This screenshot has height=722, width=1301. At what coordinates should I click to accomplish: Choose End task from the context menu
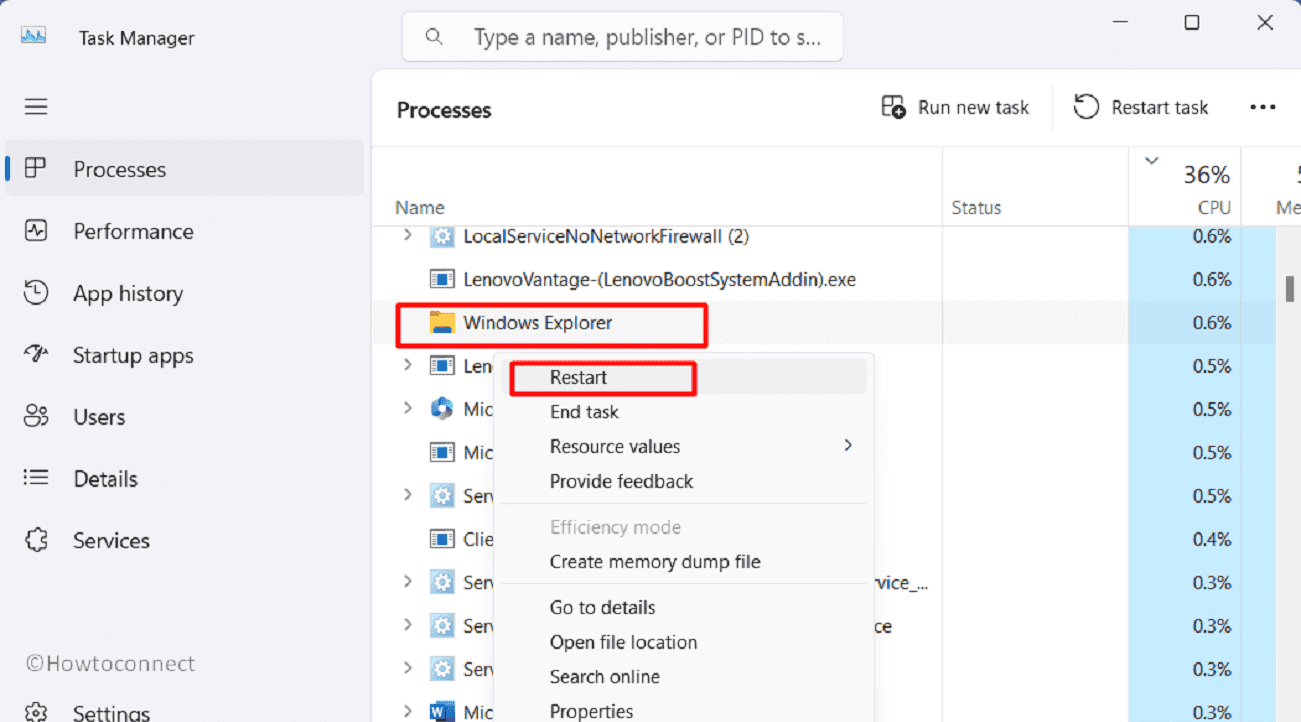click(x=682, y=412)
